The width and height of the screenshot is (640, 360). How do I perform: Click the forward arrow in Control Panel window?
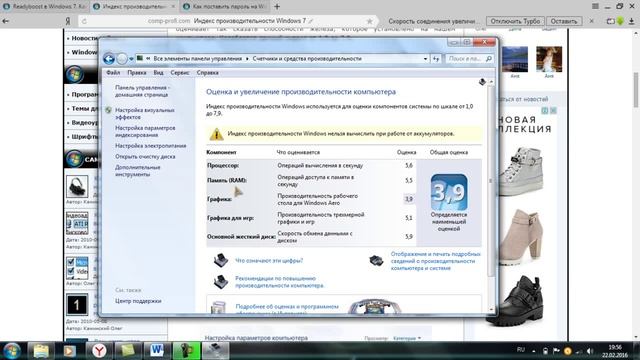[122, 59]
